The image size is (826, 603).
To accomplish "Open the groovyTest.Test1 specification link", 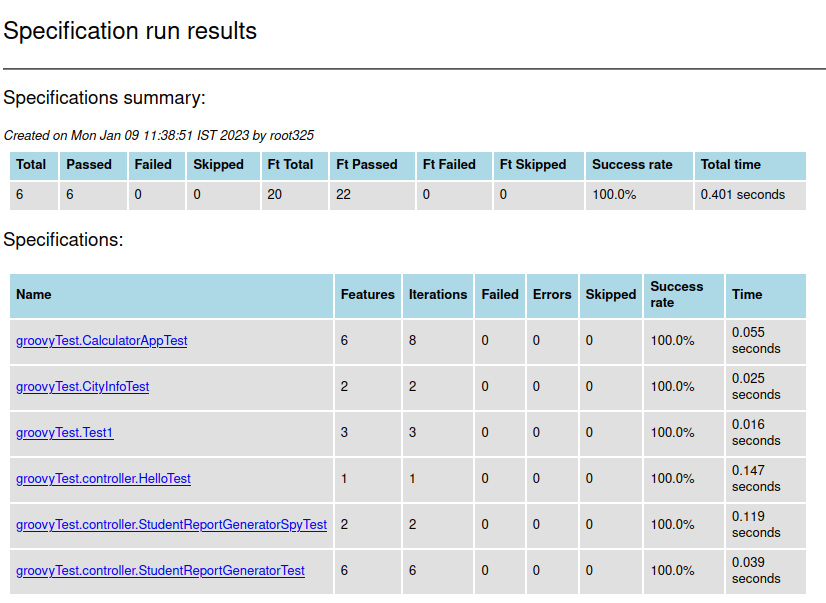I will tap(64, 433).
